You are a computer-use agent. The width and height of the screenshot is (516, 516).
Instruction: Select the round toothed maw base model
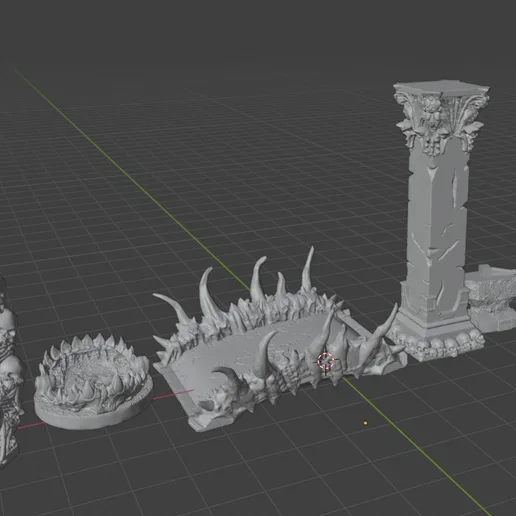click(93, 382)
